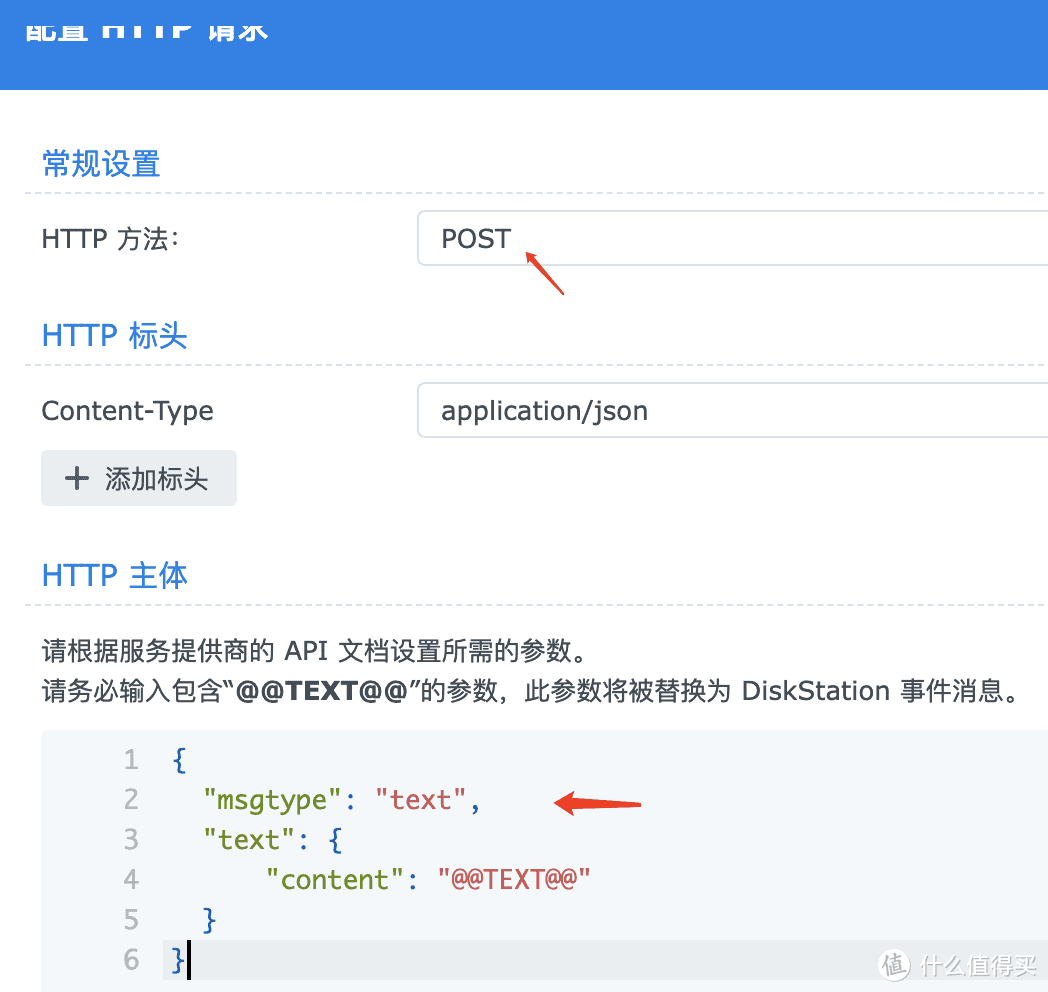Open the HTTP 方法 POST dropdown
Screen dimensions: 1048x992
tap(730, 238)
